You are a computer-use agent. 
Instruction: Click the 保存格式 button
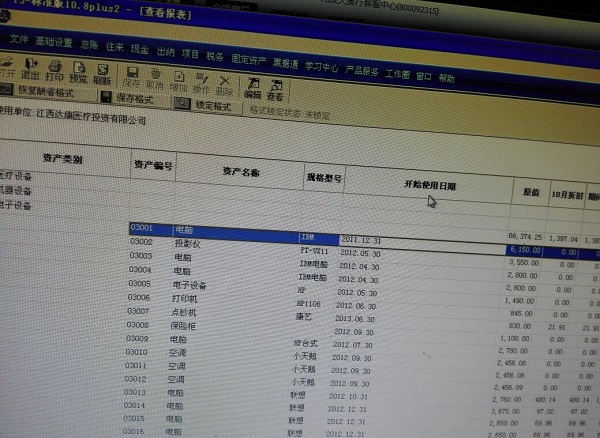(x=127, y=97)
